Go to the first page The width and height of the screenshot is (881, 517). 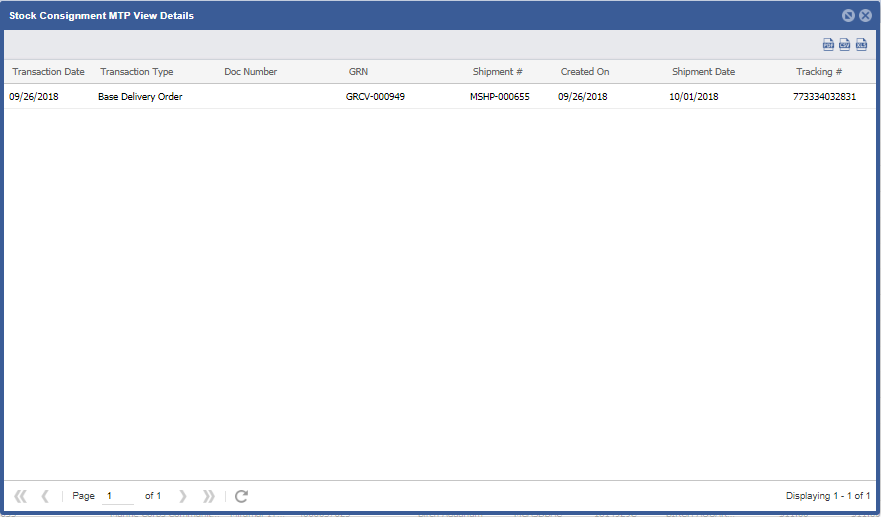20,496
